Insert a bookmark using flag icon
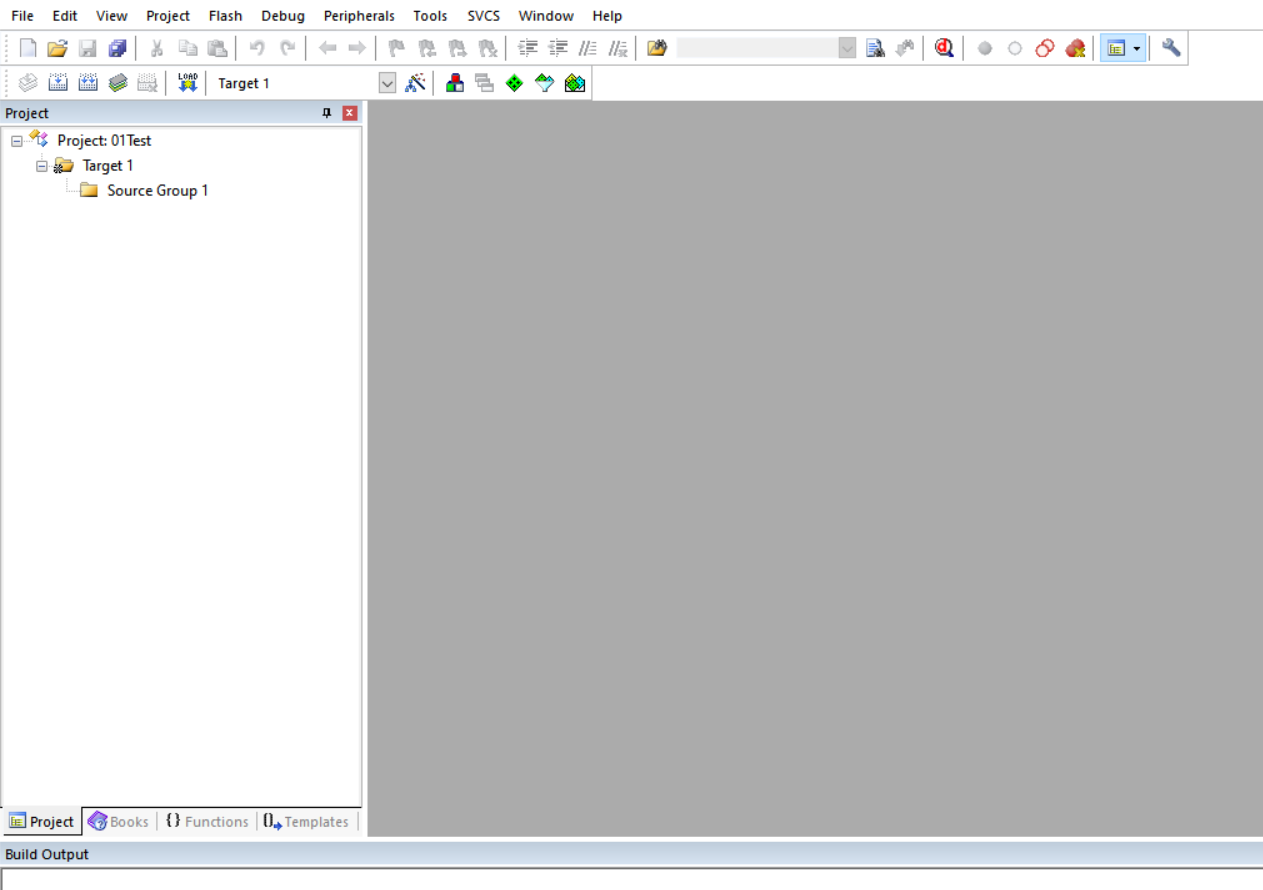Screen dimensions: 1263x890 (397, 48)
